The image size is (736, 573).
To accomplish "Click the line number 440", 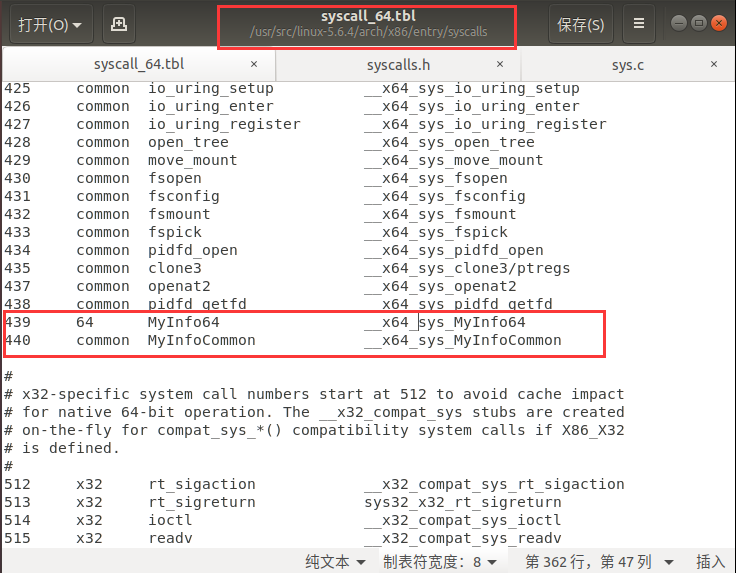I will click(x=17, y=340).
